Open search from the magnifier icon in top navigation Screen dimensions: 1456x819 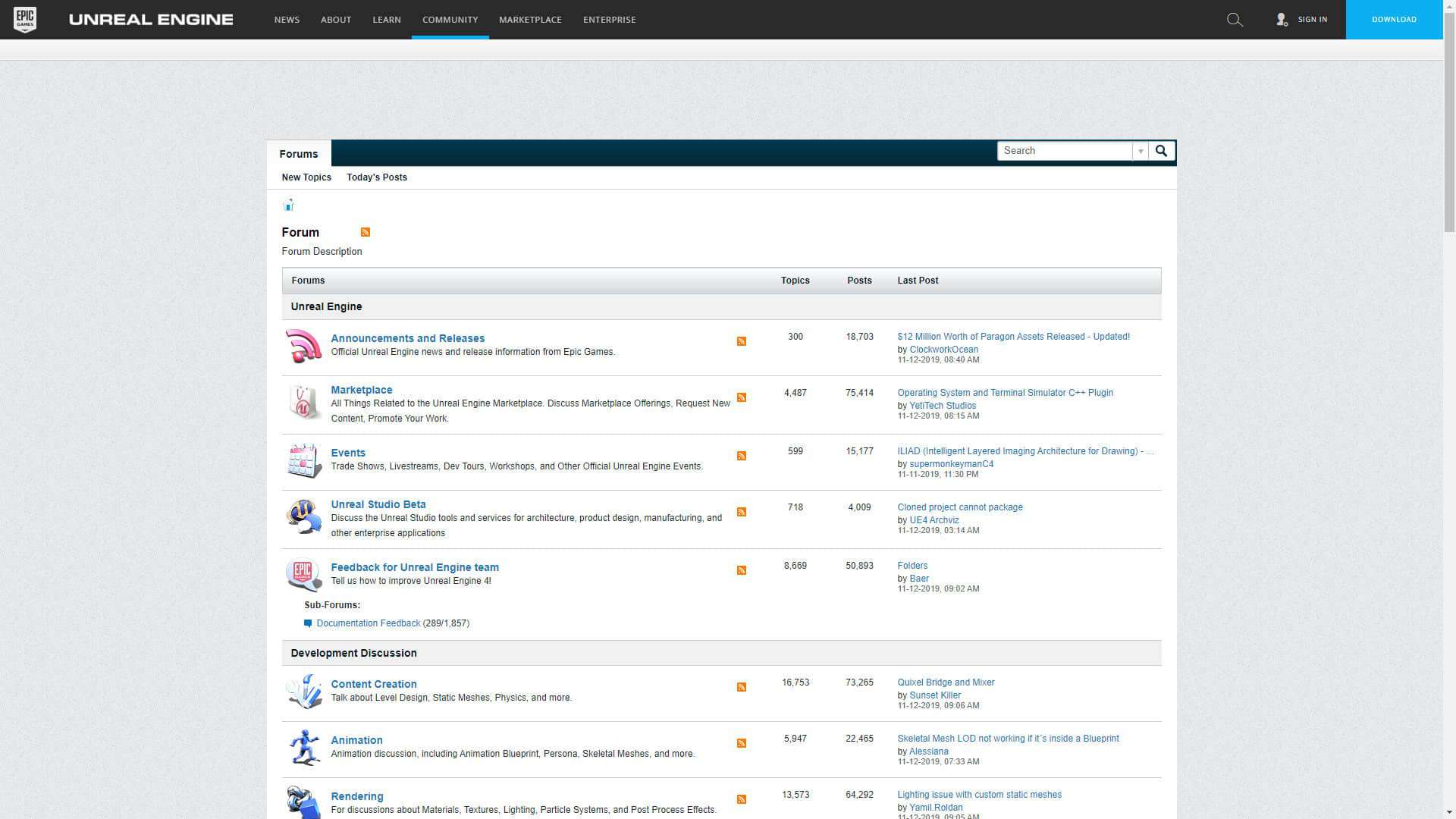point(1235,20)
